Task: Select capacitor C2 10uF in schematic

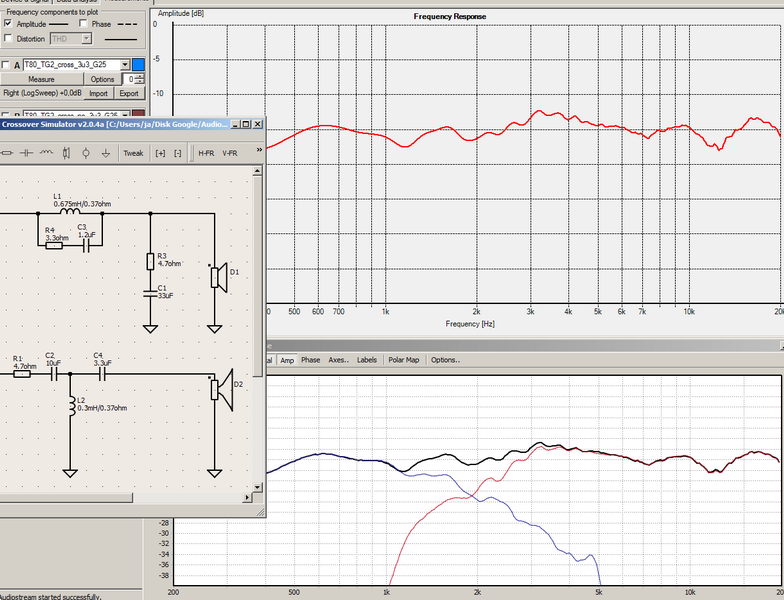Action: pos(54,374)
